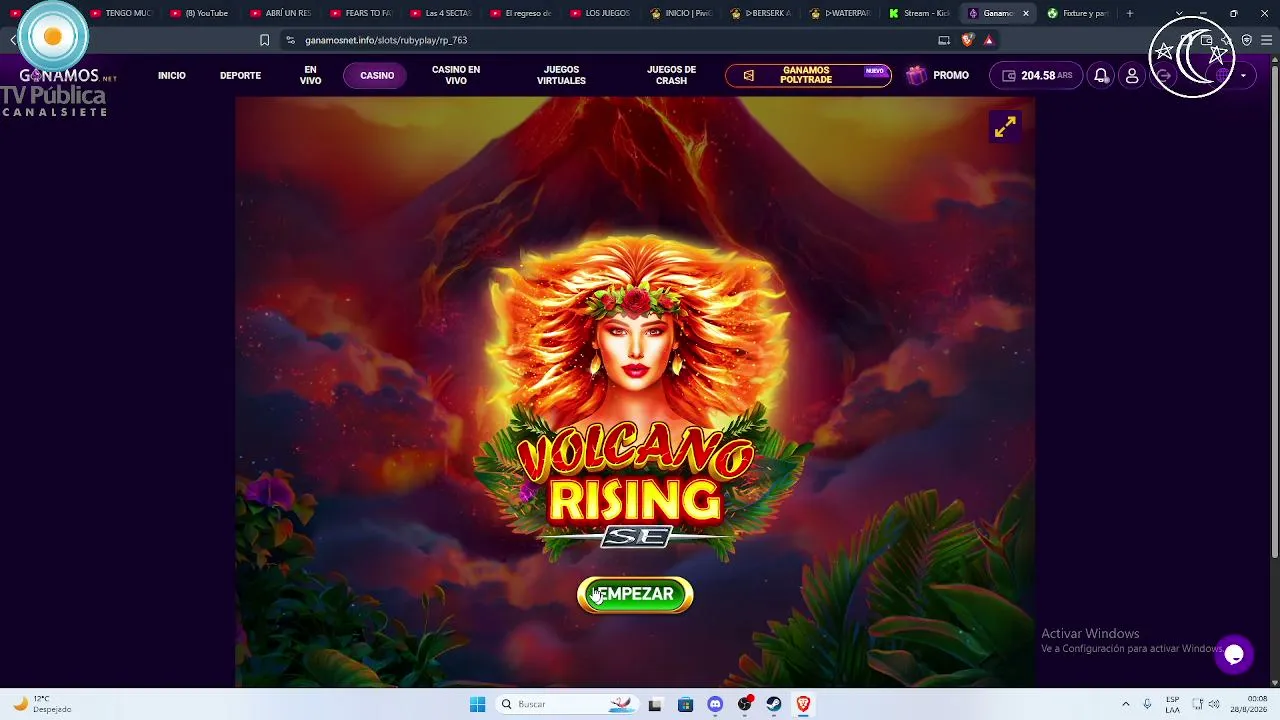Open OBS Studio from the taskbar
The height and width of the screenshot is (720, 1280).
click(744, 704)
